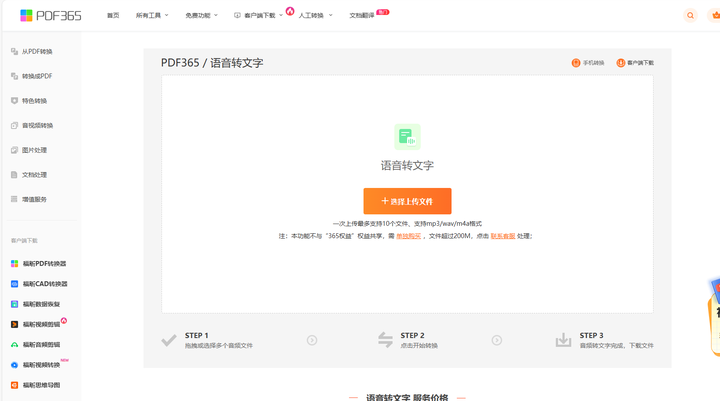Screen dimensions: 720x401
Task: Click the 福昕PDF转换器 colorful icon
Action: coord(14,264)
